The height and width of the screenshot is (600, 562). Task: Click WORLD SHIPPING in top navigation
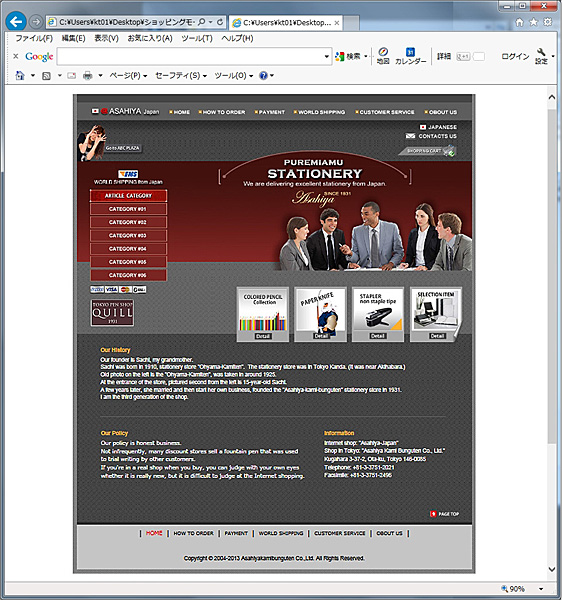click(x=319, y=112)
